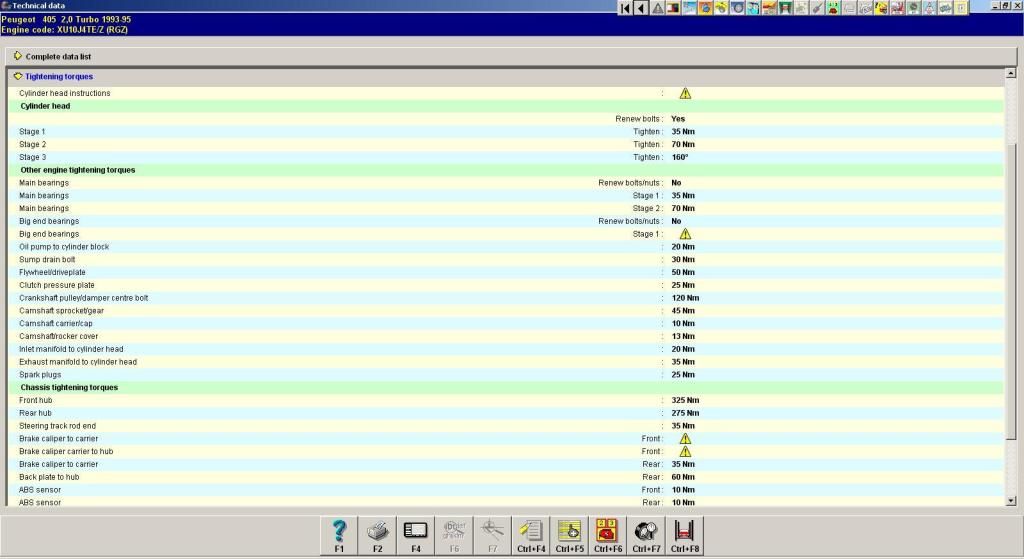Click the '120 Nm' value

(685, 298)
